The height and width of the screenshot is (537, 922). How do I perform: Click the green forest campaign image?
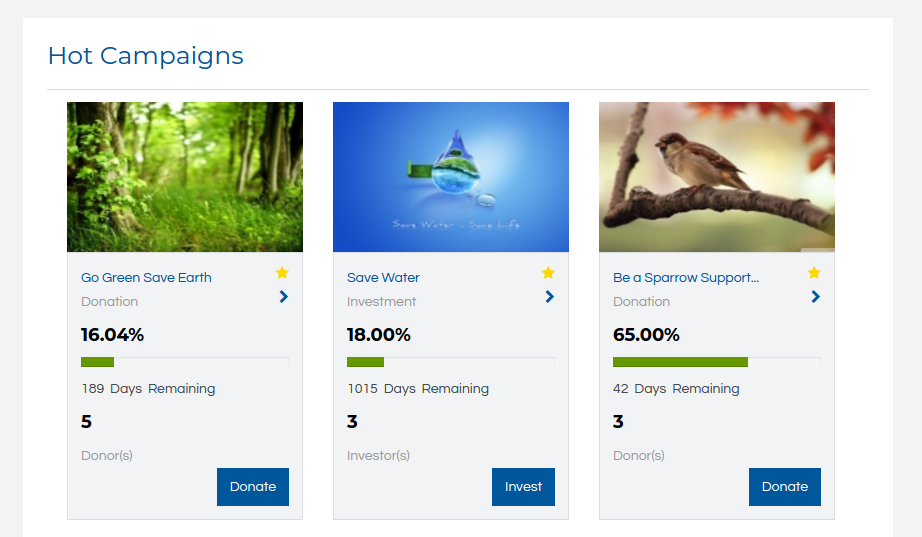pos(185,177)
